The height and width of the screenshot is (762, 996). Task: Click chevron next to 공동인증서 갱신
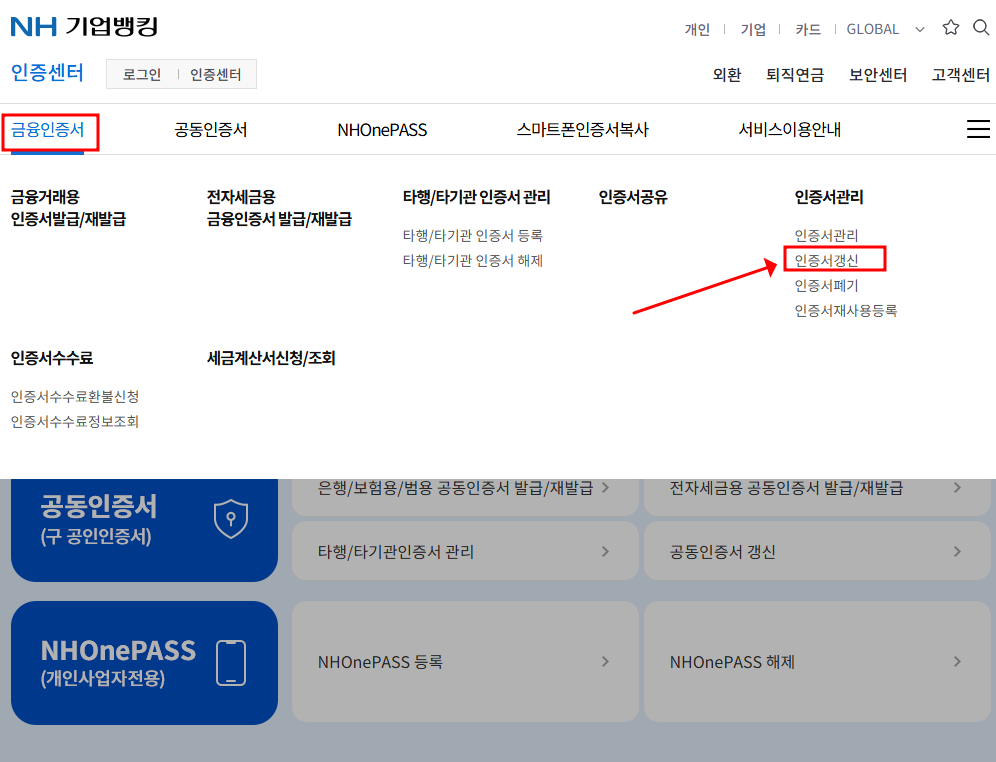tap(957, 551)
